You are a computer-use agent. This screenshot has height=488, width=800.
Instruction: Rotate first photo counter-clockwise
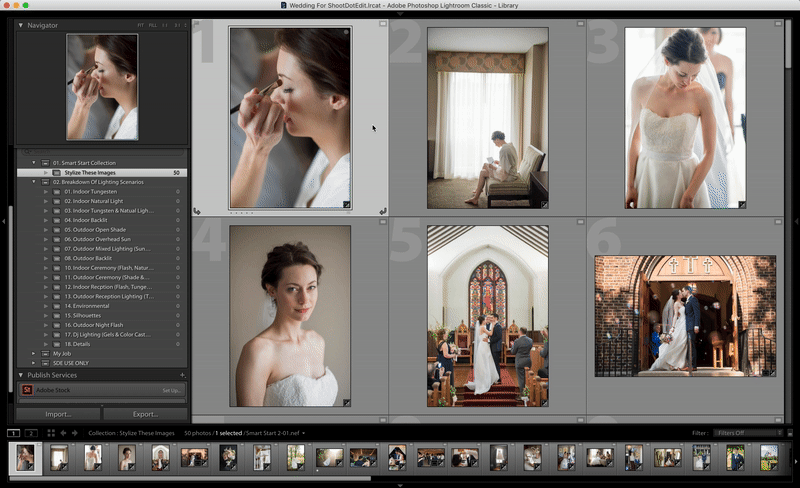pyautogui.click(x=197, y=211)
